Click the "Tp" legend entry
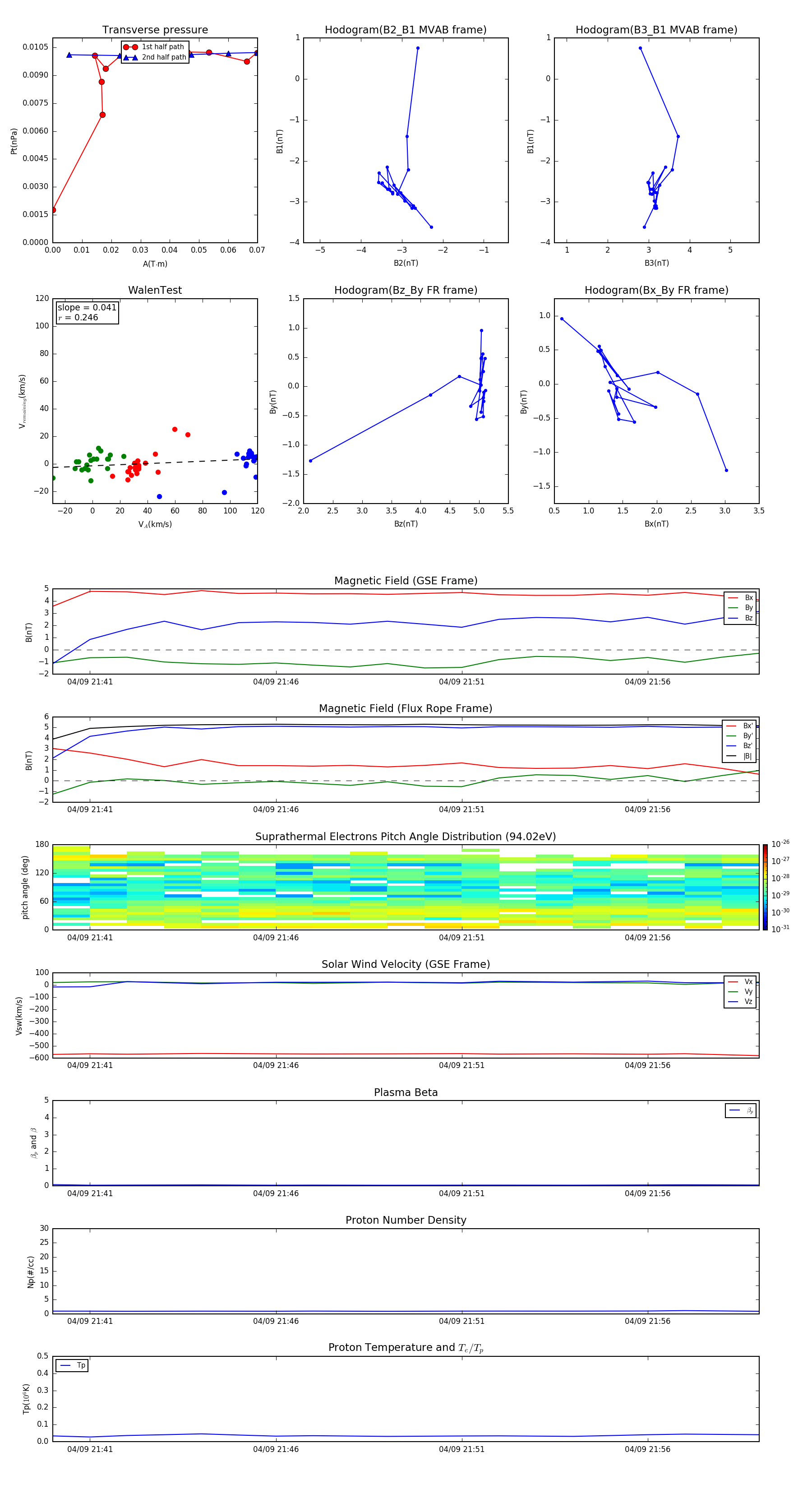Viewport: 812px width, 1489px height. tap(72, 1365)
